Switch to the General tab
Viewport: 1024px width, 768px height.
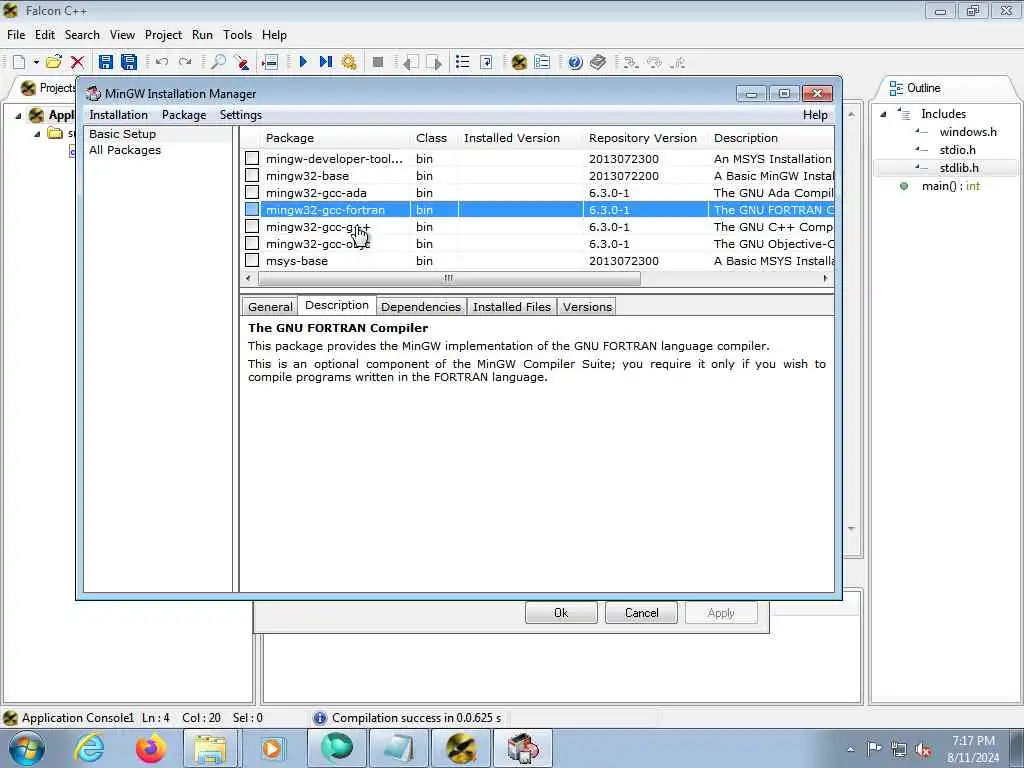coord(270,307)
